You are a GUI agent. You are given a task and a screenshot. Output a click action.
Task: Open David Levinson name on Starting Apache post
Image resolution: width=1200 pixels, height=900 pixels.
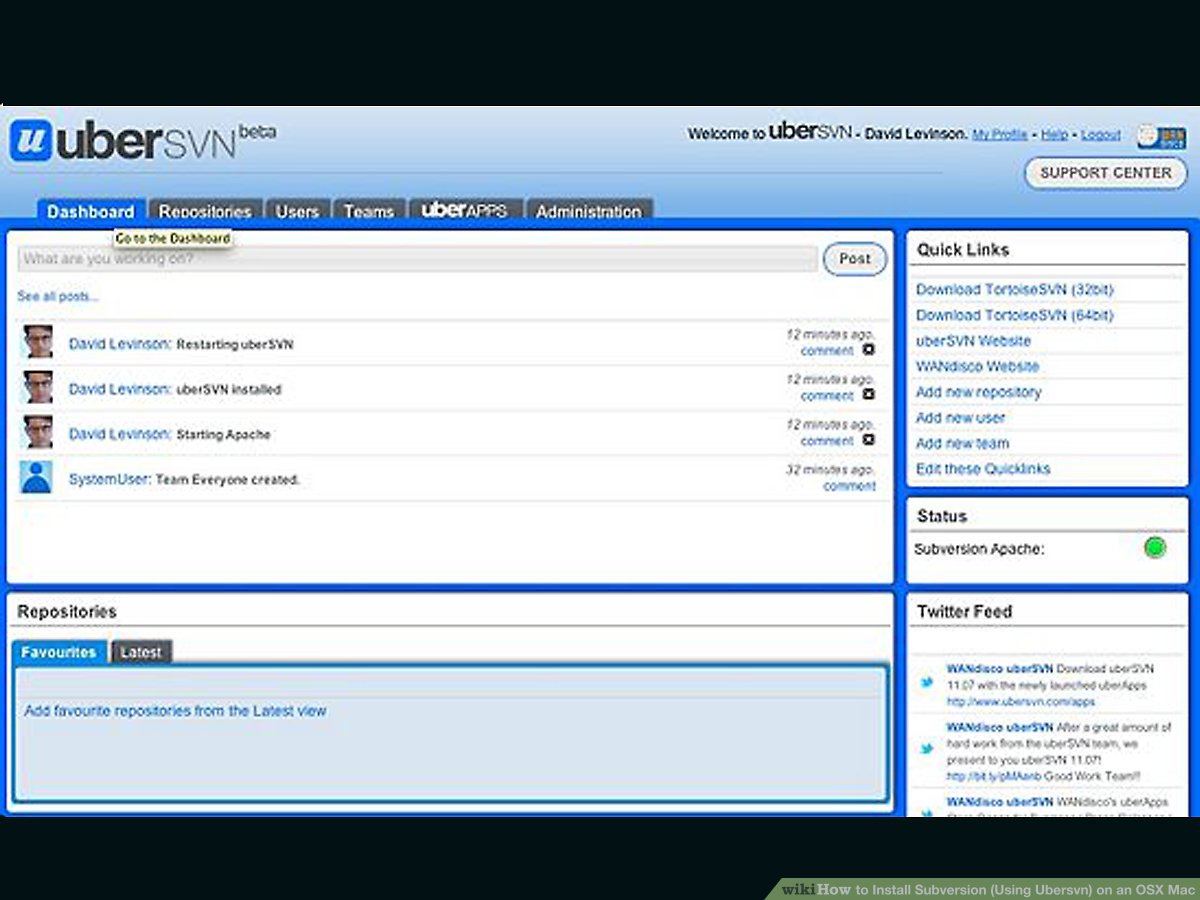pos(120,434)
